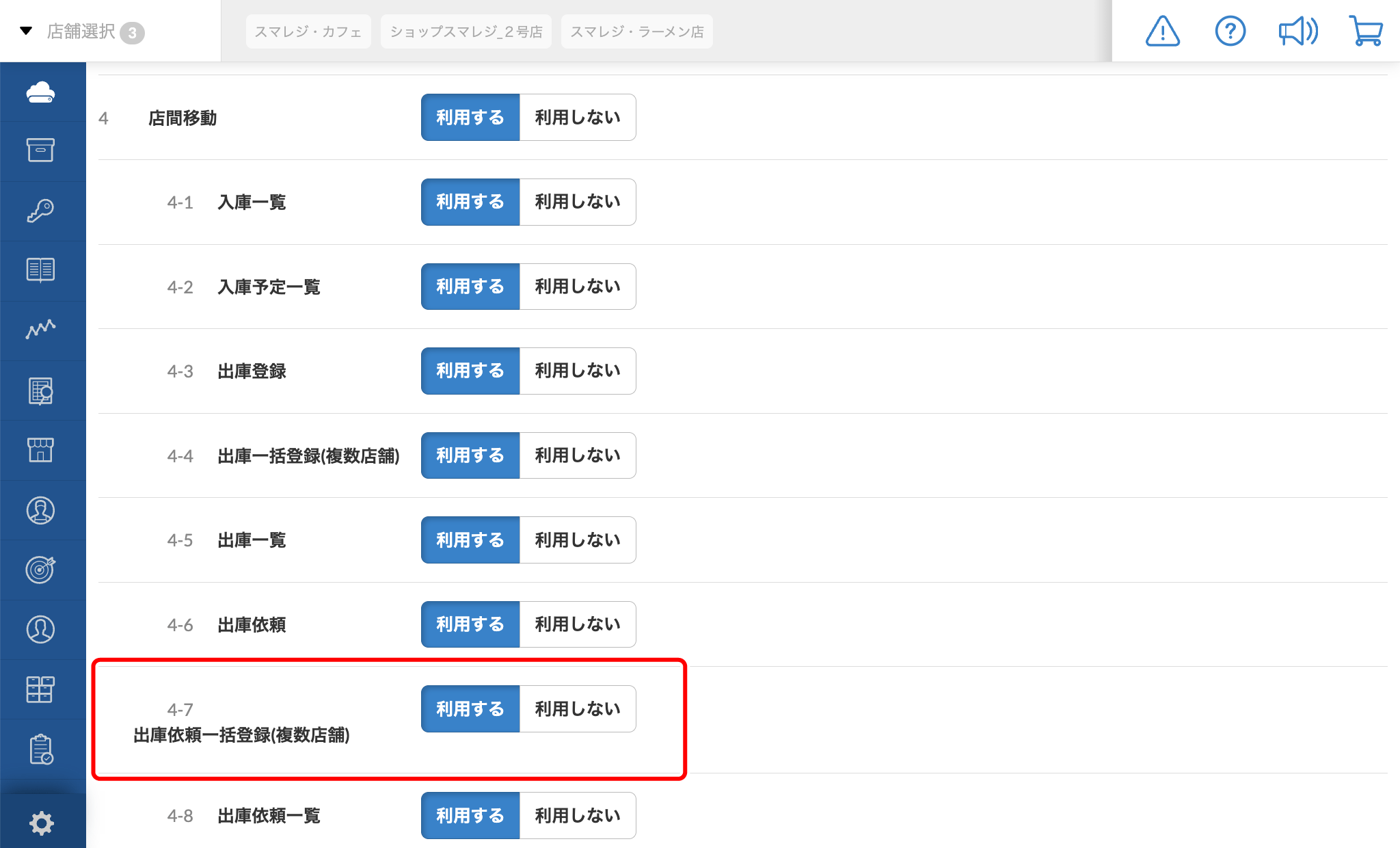
Task: Set 出庫一覧 to 利用しない
Action: (x=578, y=540)
